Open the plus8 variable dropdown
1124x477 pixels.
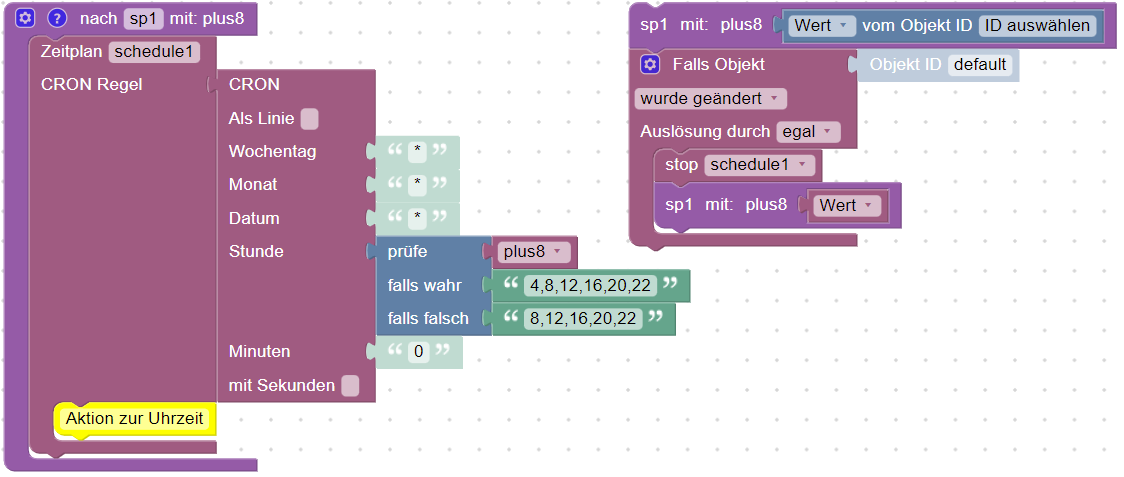534,252
